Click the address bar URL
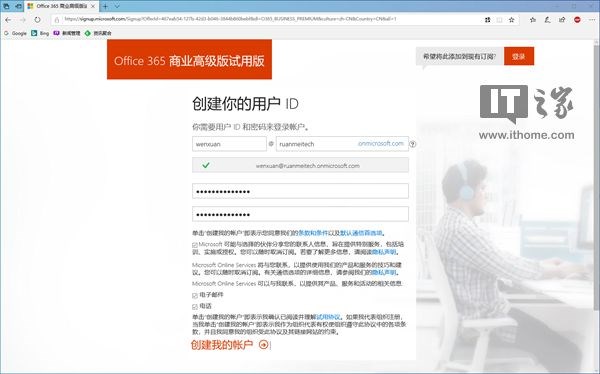Screen dimensions: 600x374 tap(230, 19)
